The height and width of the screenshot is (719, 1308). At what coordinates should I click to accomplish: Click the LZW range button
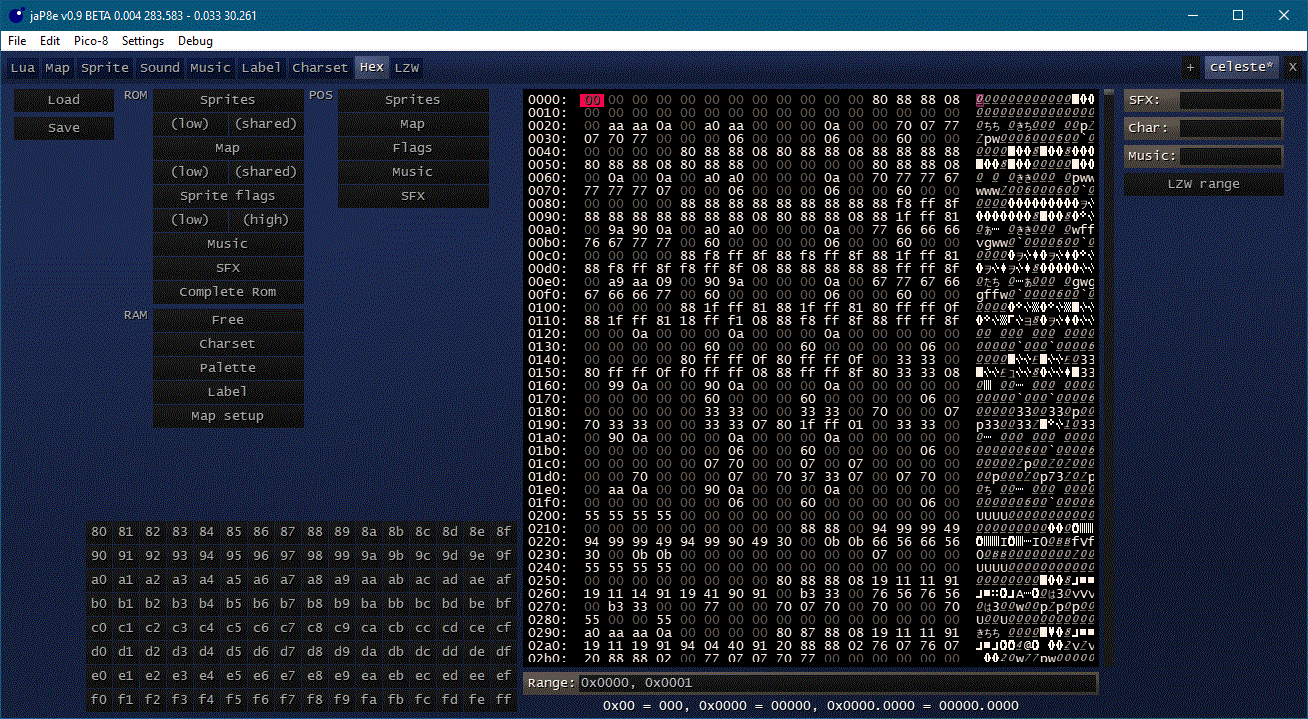tap(1203, 185)
